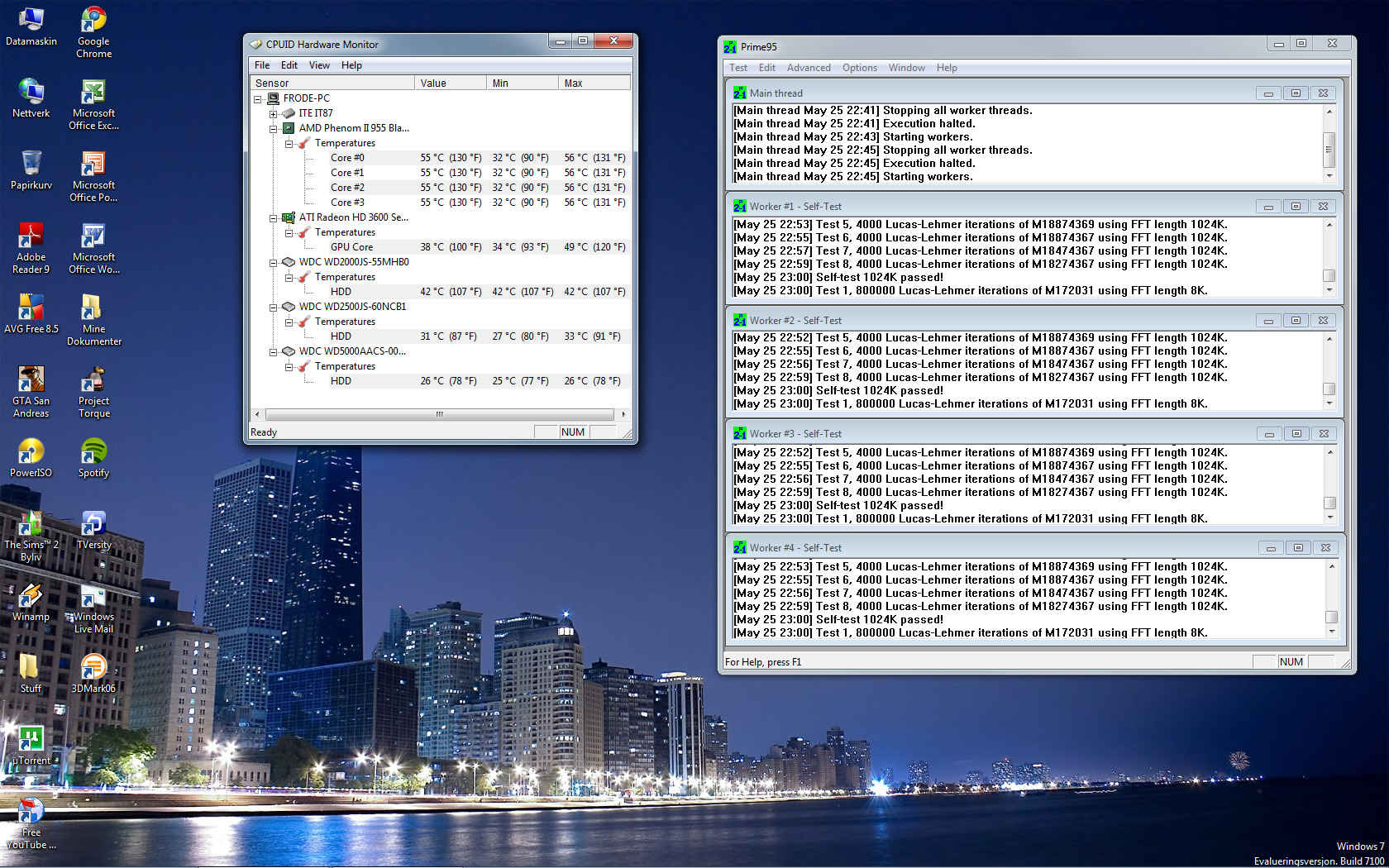The height and width of the screenshot is (868, 1389).
Task: Click the Hardware Monitor scroll right arrow
Action: click(x=623, y=414)
